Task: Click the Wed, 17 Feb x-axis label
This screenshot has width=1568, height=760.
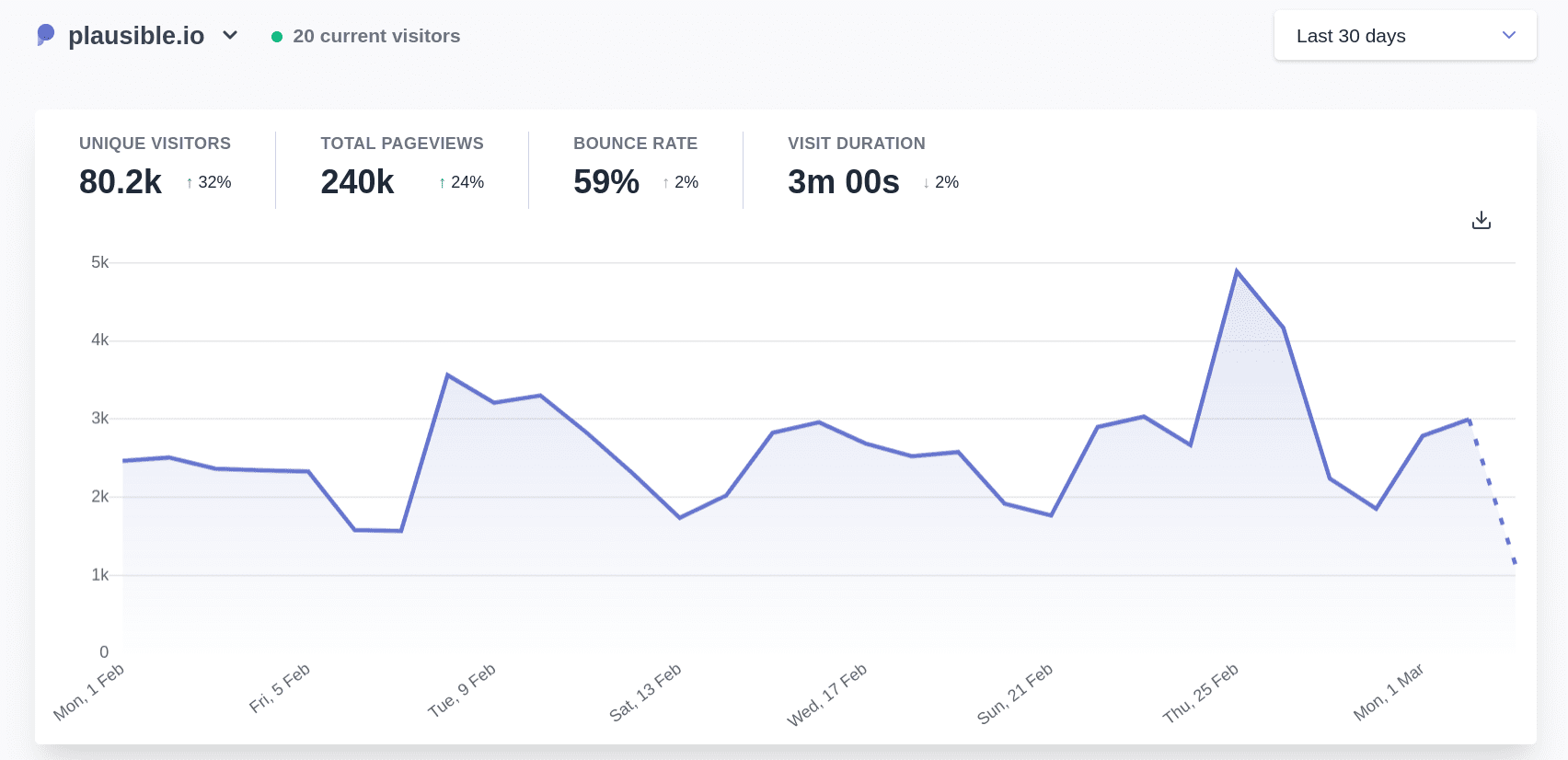Action: tap(827, 694)
